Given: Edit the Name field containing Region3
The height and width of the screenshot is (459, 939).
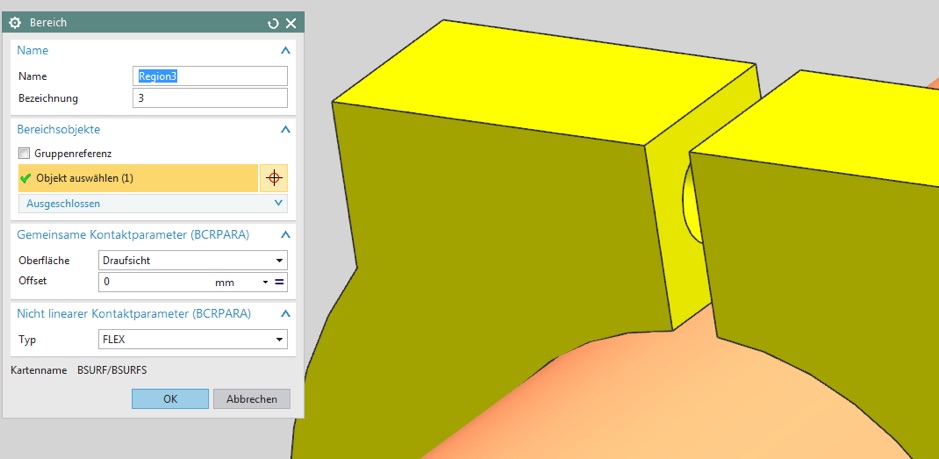Looking at the screenshot, I should coord(210,76).
